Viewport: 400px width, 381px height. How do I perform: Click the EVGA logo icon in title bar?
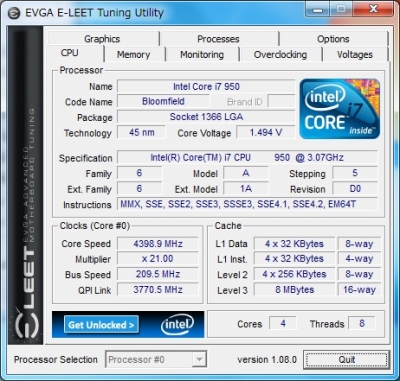tap(14, 13)
